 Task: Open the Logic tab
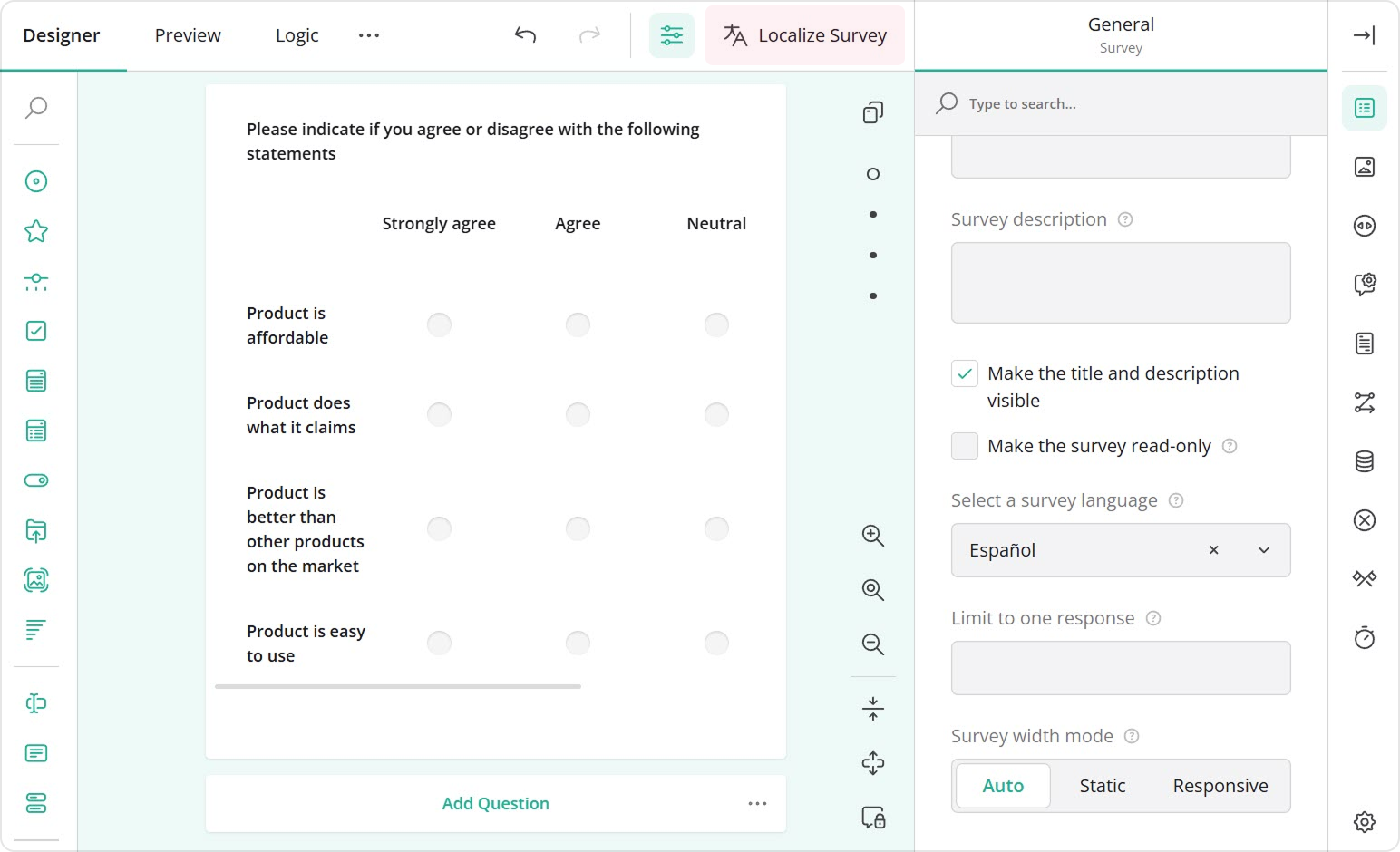click(297, 35)
